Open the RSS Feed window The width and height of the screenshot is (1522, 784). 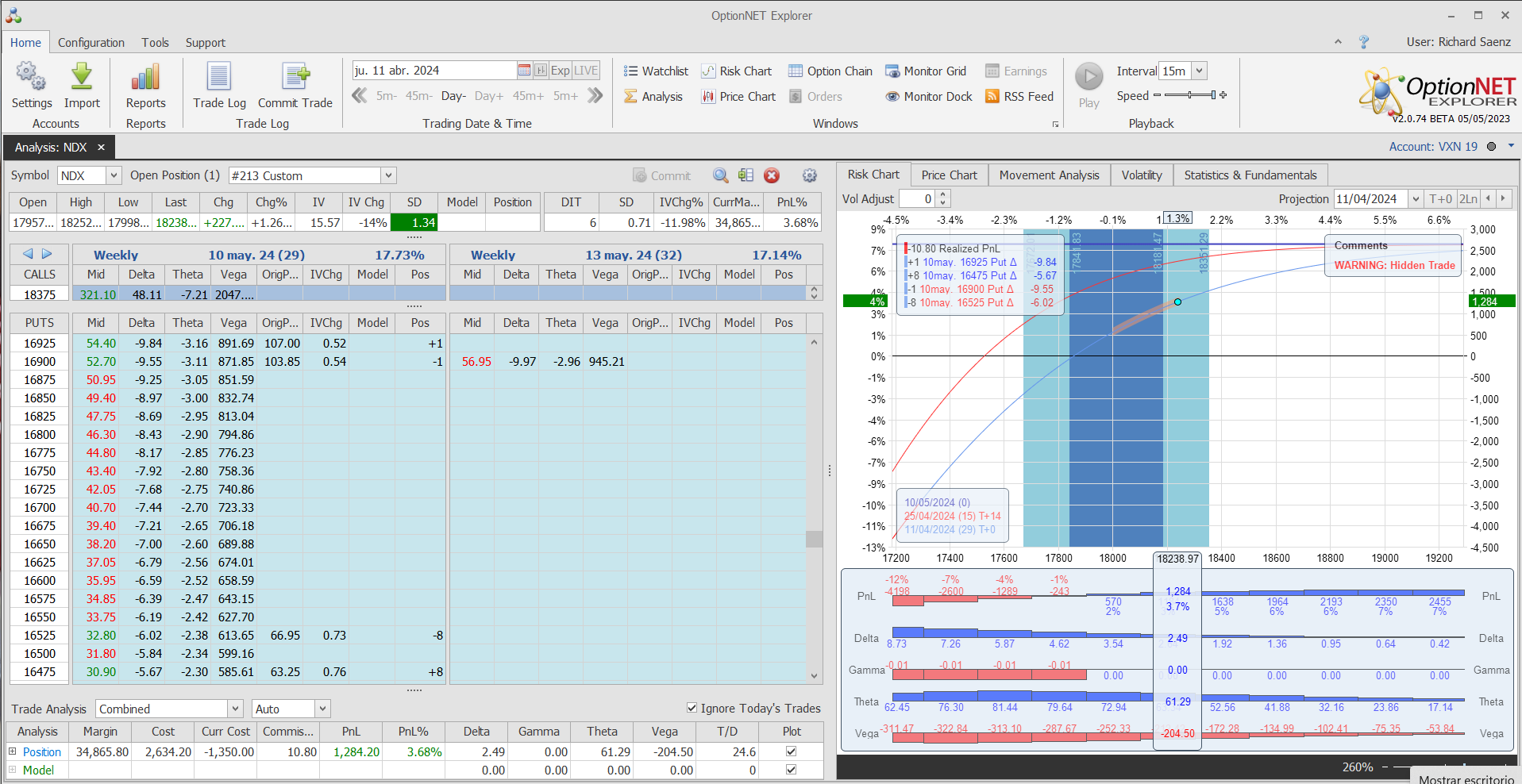pos(1019,97)
